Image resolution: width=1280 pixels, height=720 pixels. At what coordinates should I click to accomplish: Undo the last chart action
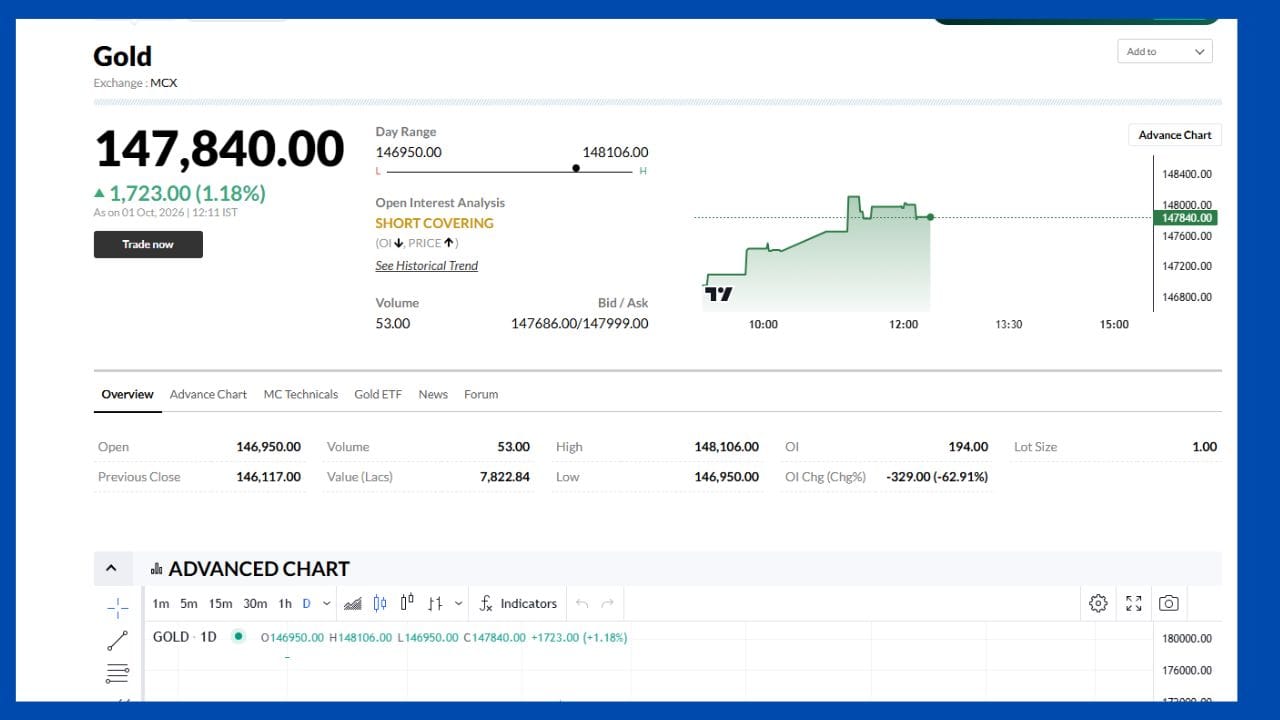pos(582,603)
